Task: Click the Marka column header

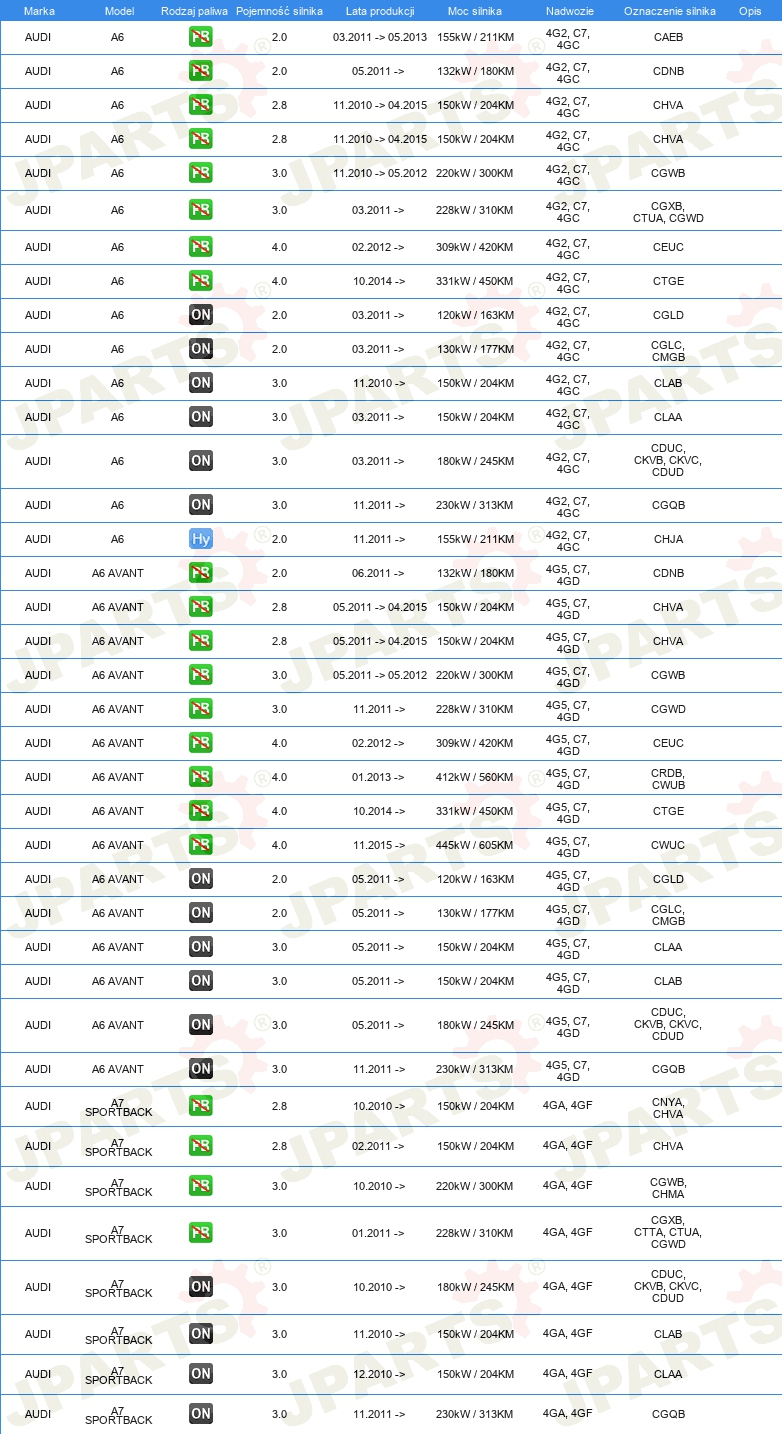Action: [39, 10]
